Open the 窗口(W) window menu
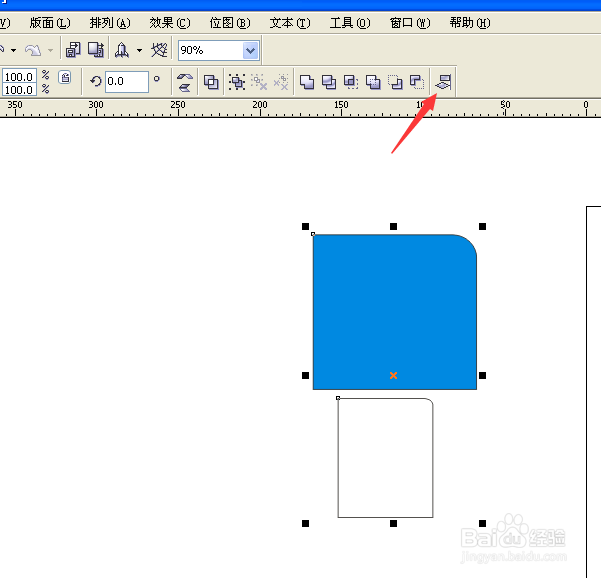This screenshot has height=578, width=601. (410, 23)
